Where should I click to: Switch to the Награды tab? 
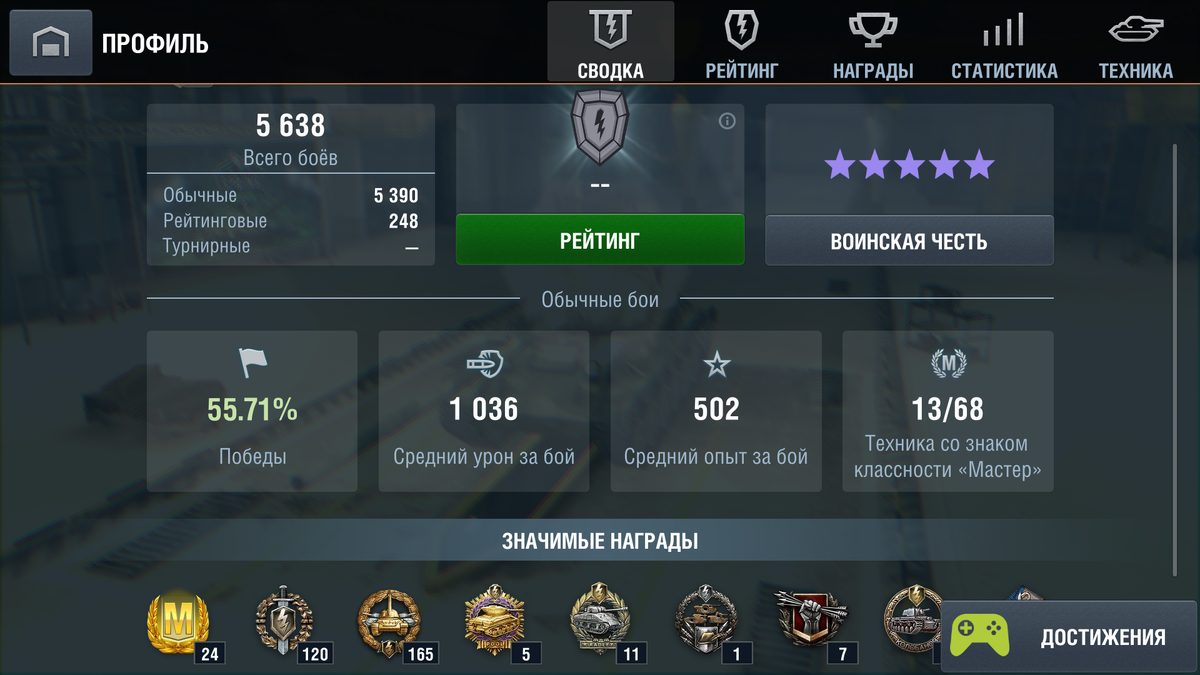[873, 42]
